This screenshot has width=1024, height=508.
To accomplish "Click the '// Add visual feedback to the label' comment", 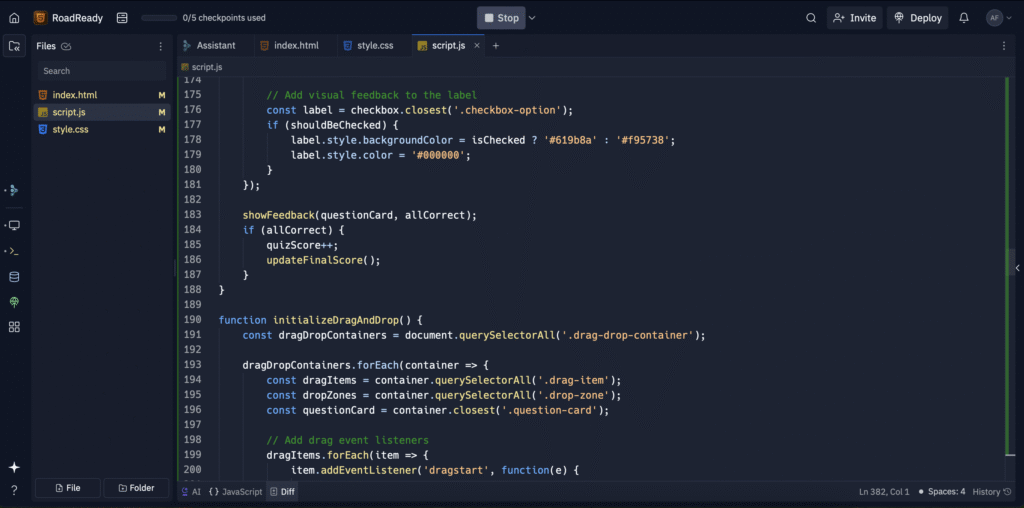I will coord(372,95).
